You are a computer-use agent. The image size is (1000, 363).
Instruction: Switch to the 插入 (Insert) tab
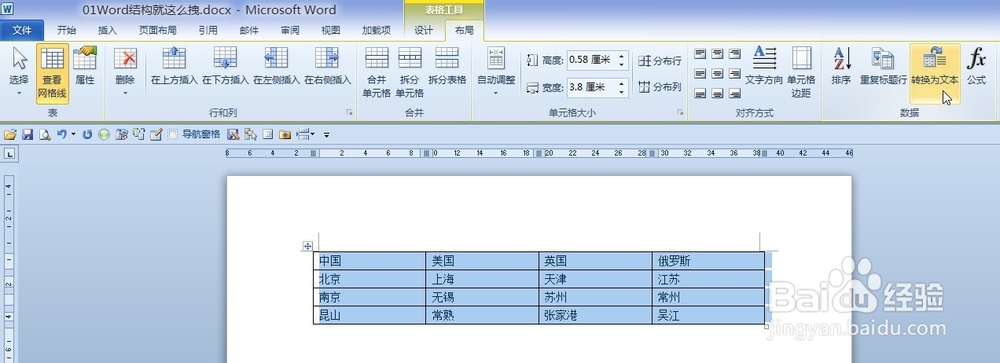point(107,30)
